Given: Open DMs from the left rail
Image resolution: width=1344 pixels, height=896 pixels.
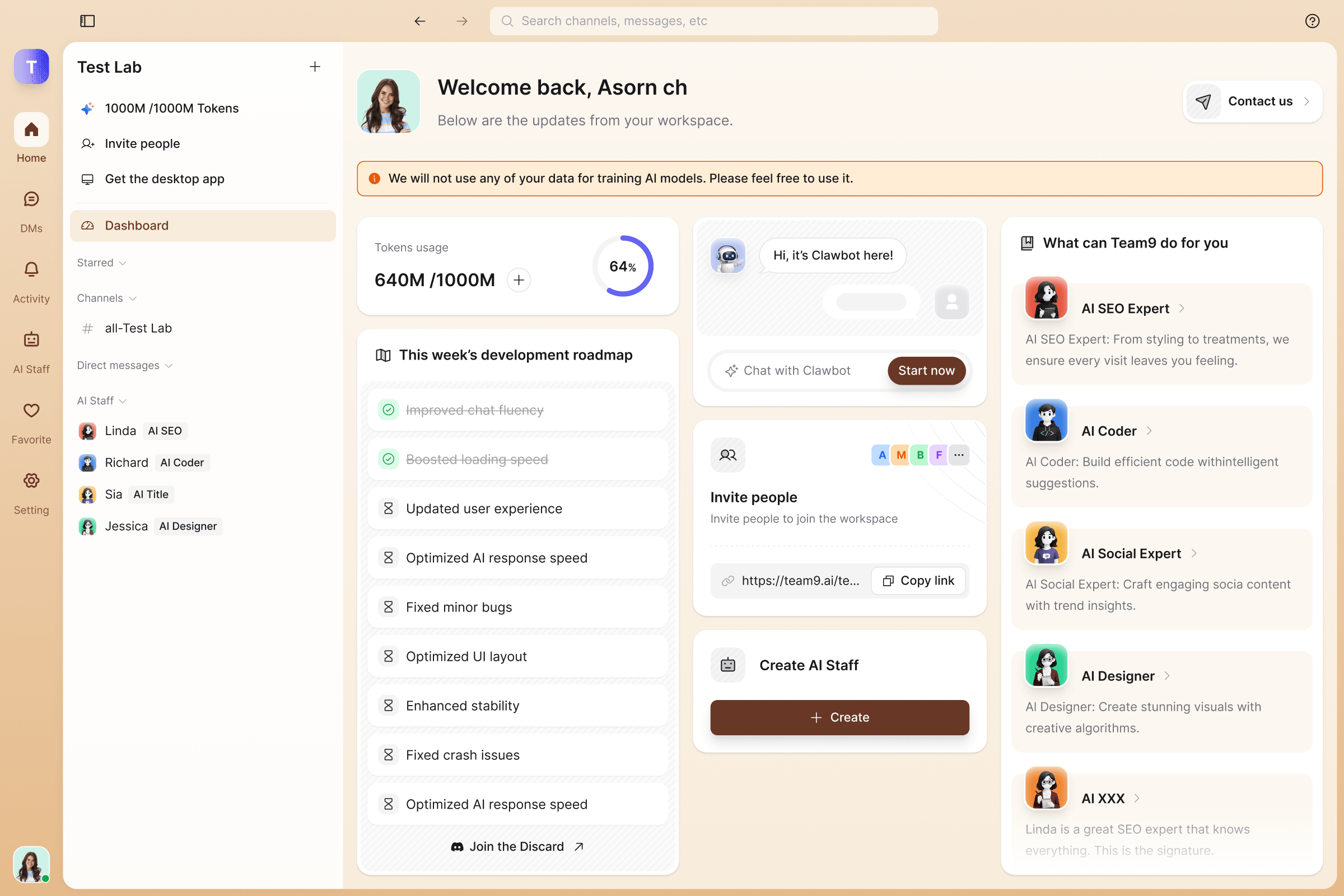Looking at the screenshot, I should click(31, 199).
